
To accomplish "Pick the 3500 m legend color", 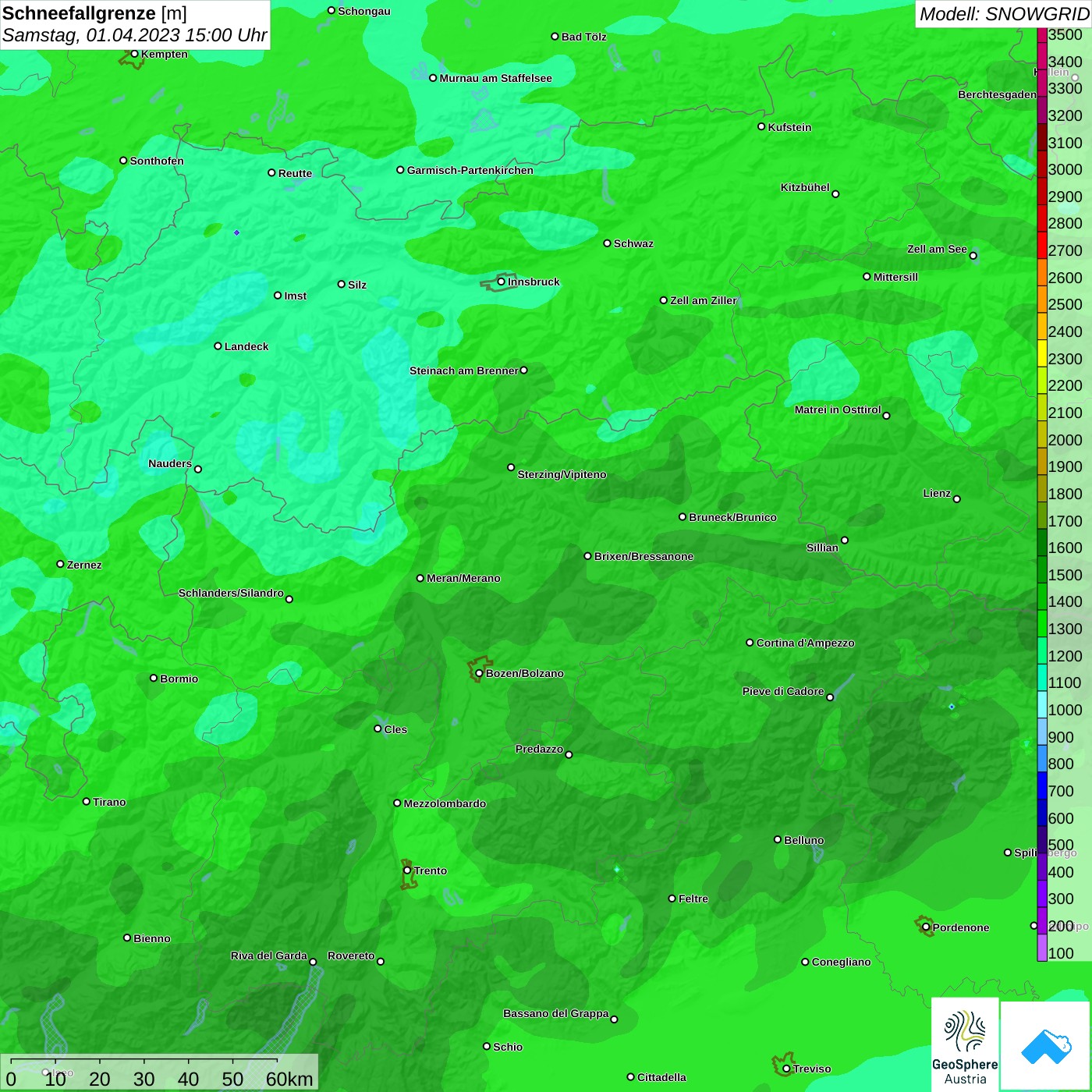I will click(x=1042, y=34).
